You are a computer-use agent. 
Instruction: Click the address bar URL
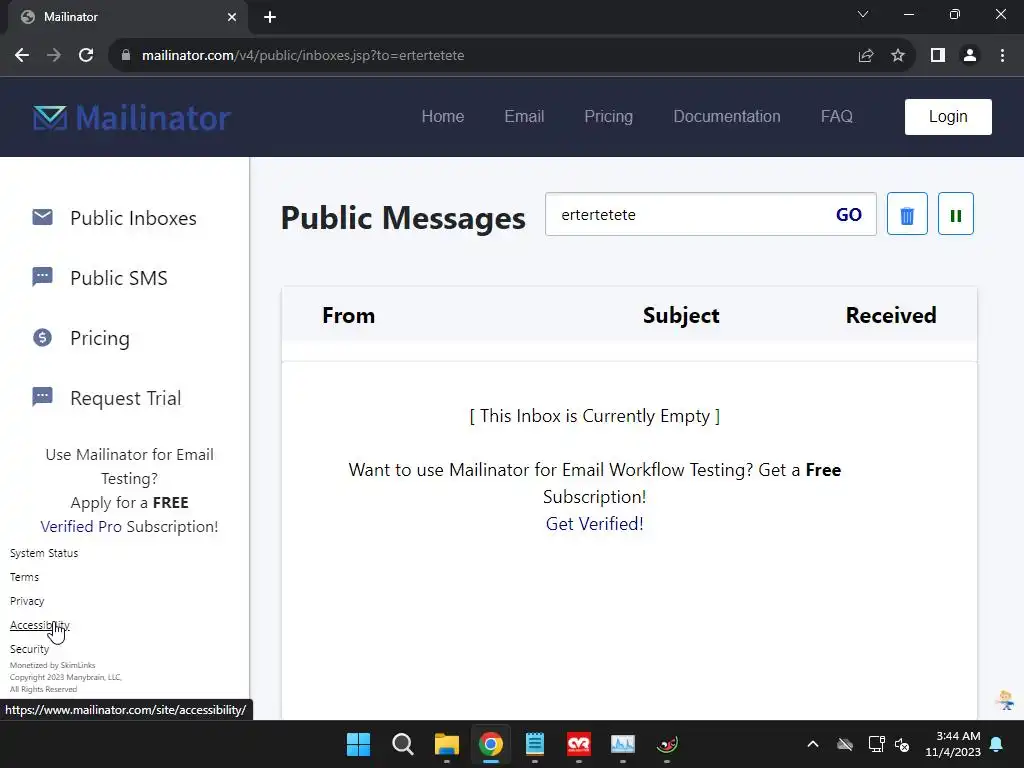[x=303, y=56]
